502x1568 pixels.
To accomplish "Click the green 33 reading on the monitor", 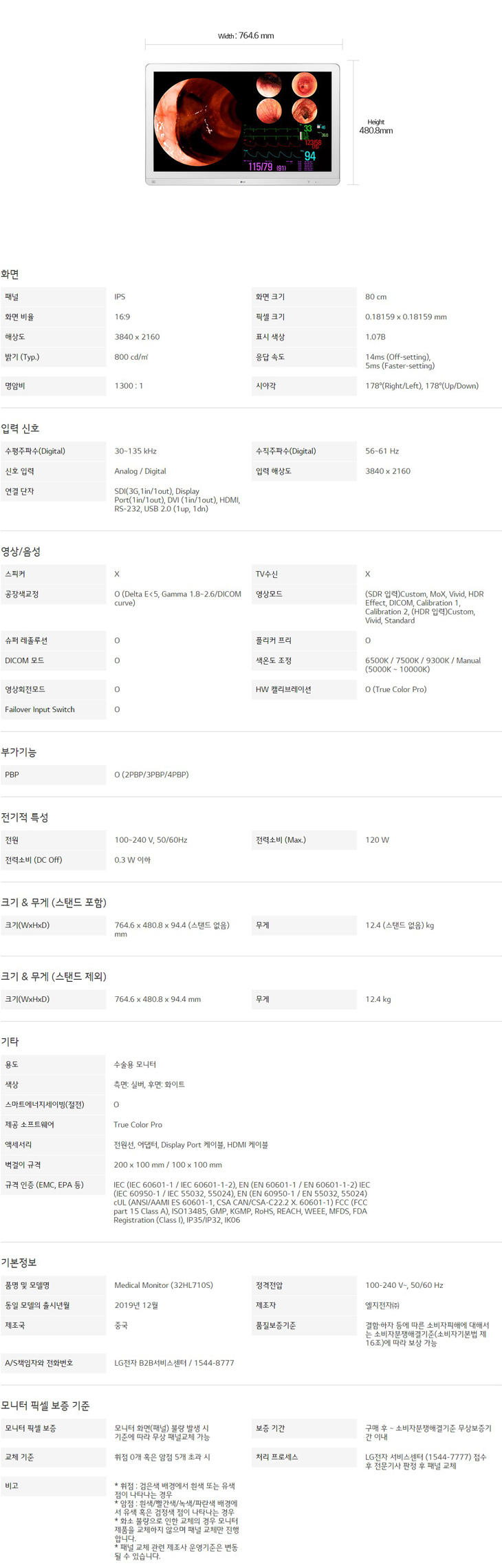I will [307, 128].
